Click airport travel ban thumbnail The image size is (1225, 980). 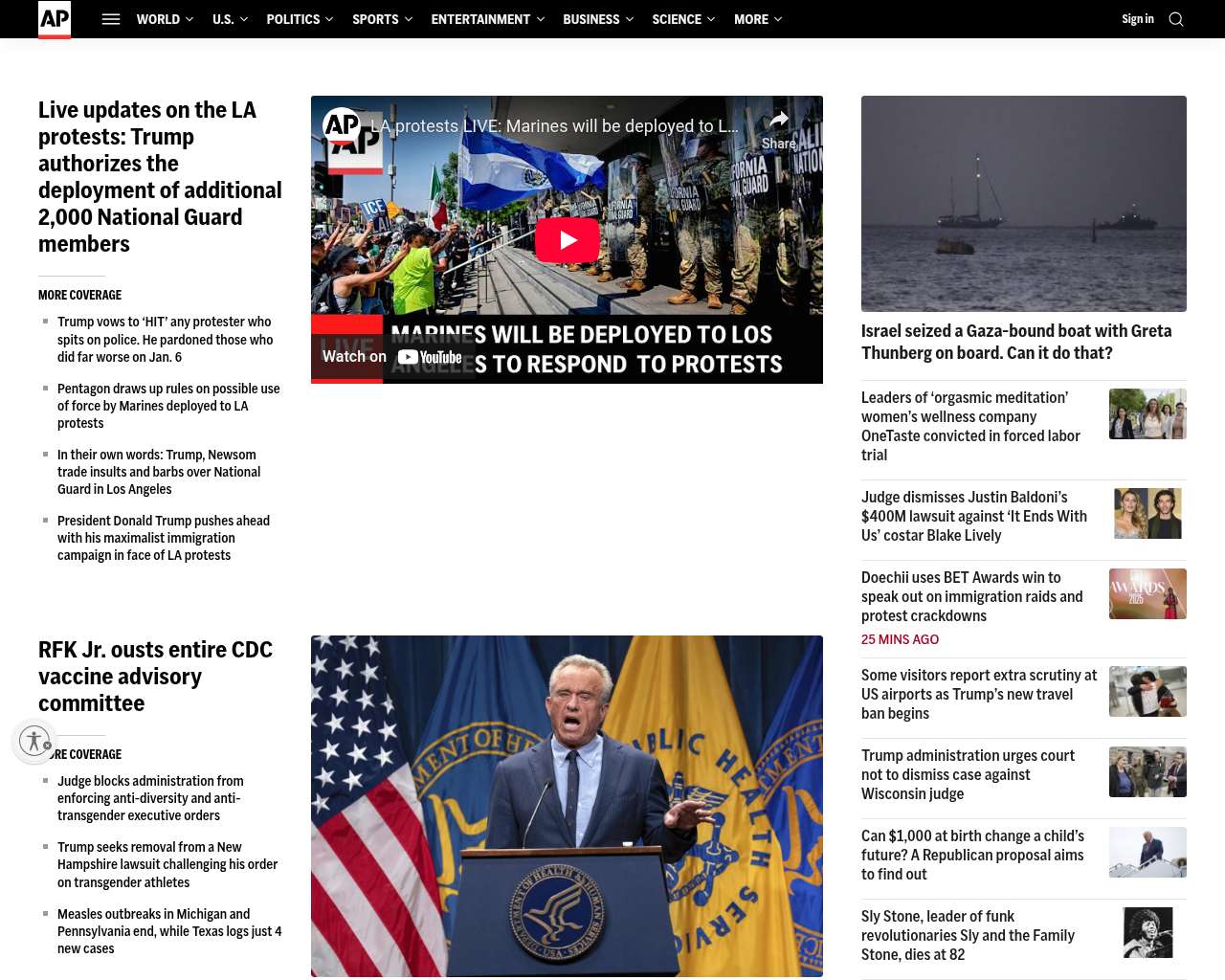[1147, 691]
